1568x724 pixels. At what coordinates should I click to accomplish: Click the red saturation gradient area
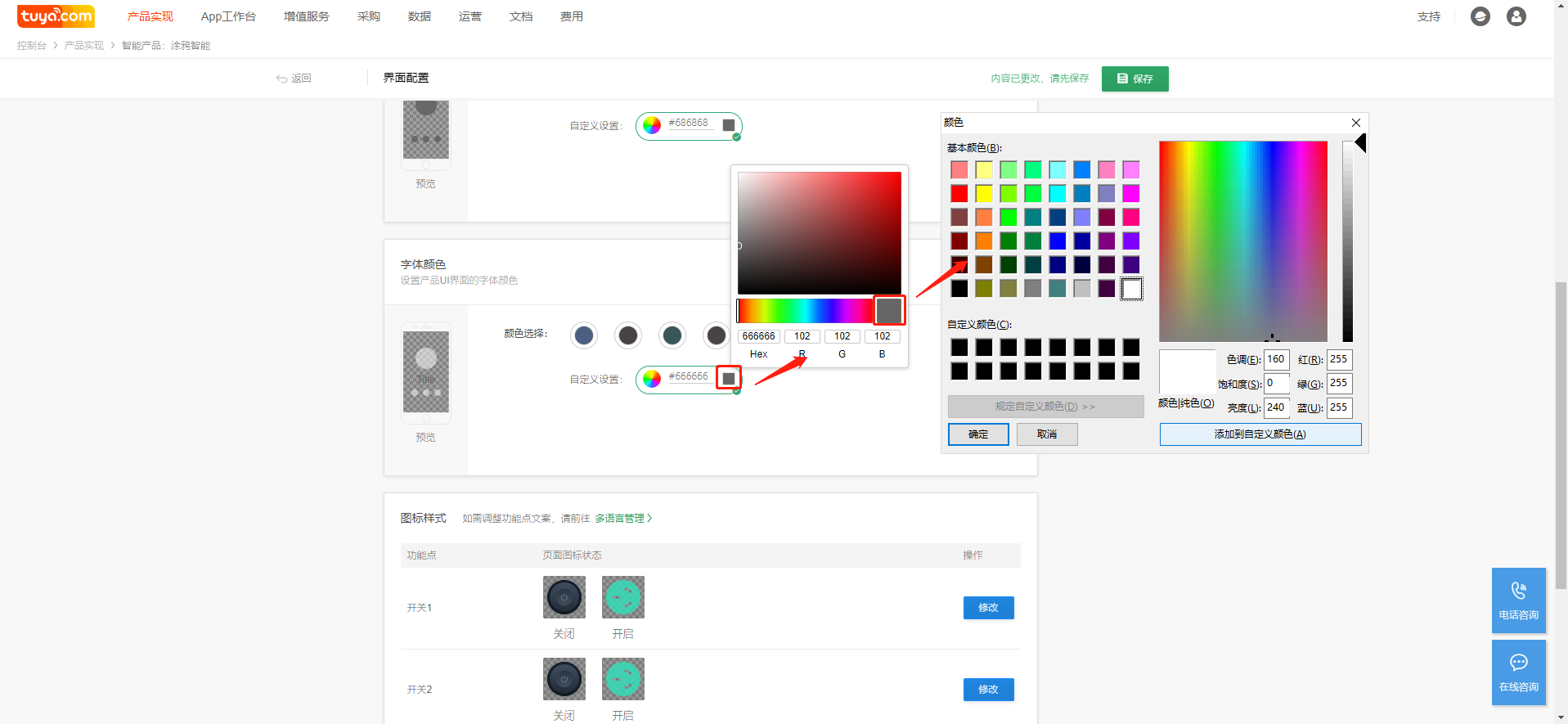click(820, 233)
